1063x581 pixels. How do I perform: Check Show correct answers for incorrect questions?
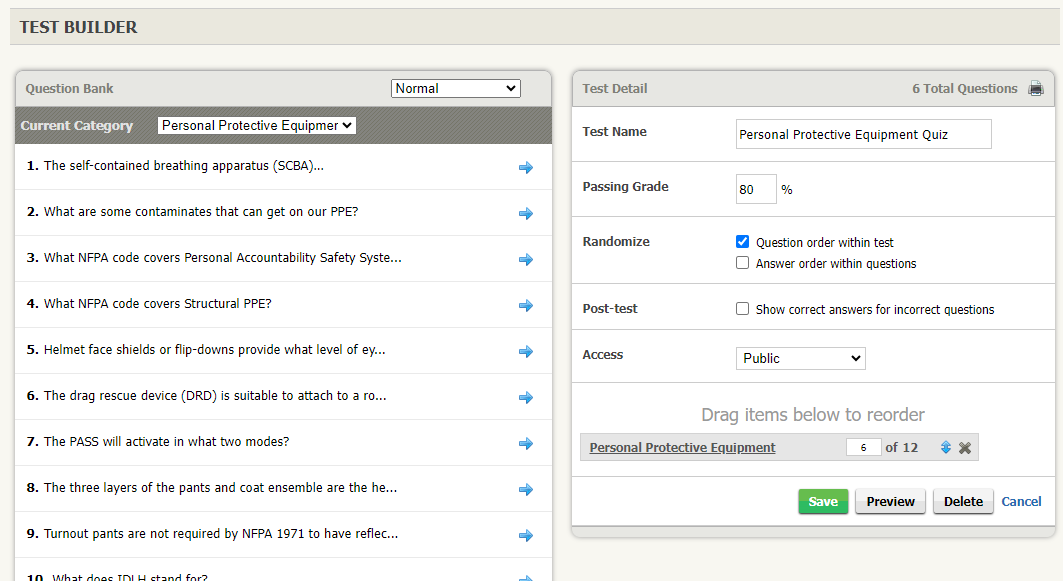pos(742,308)
